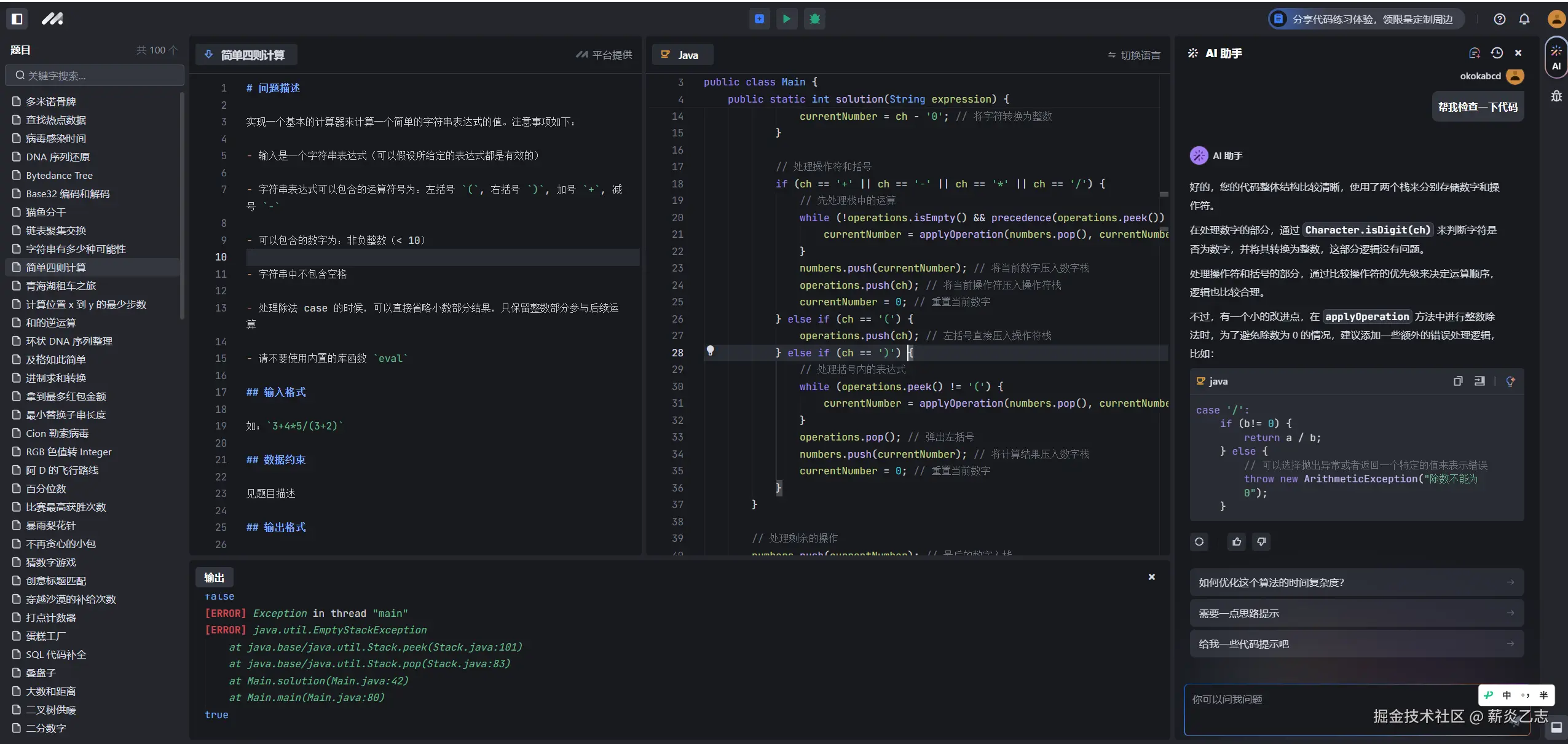1568x744 pixels.
Task: Click the lightbulb hint on line 28
Action: (710, 351)
